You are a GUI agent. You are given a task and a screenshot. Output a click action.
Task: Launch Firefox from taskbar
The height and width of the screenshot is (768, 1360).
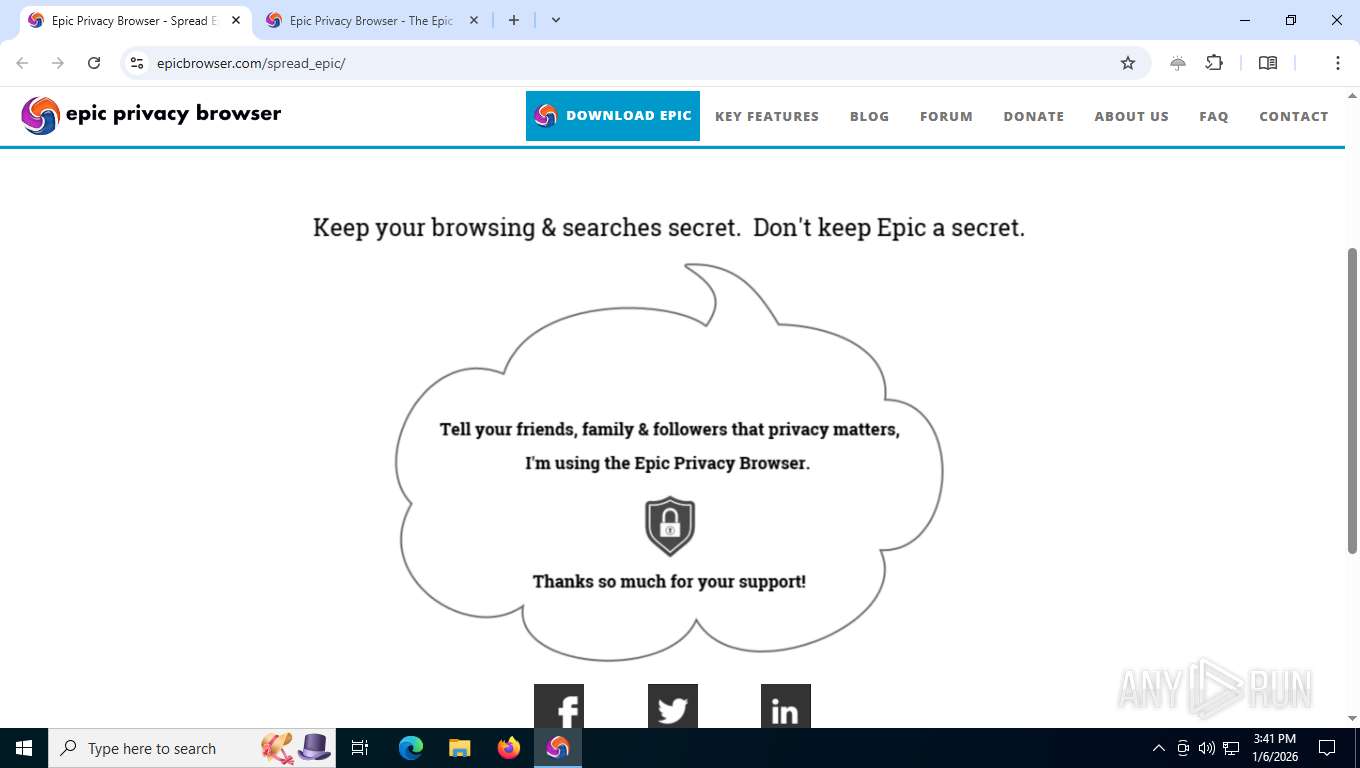(509, 748)
